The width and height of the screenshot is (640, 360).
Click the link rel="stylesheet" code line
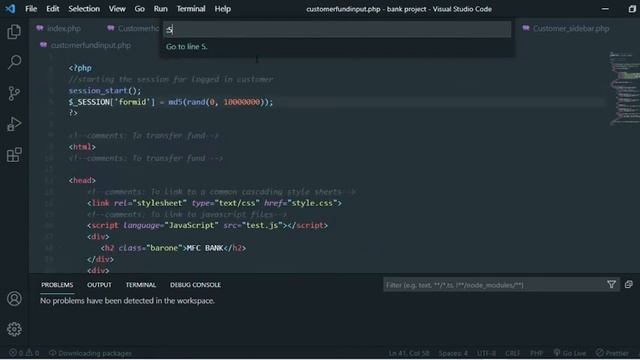214,203
